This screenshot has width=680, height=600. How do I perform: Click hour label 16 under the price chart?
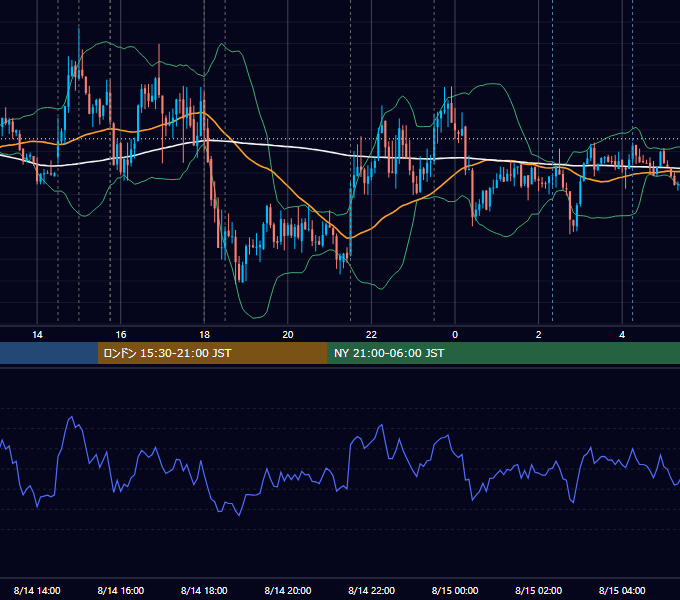121,334
